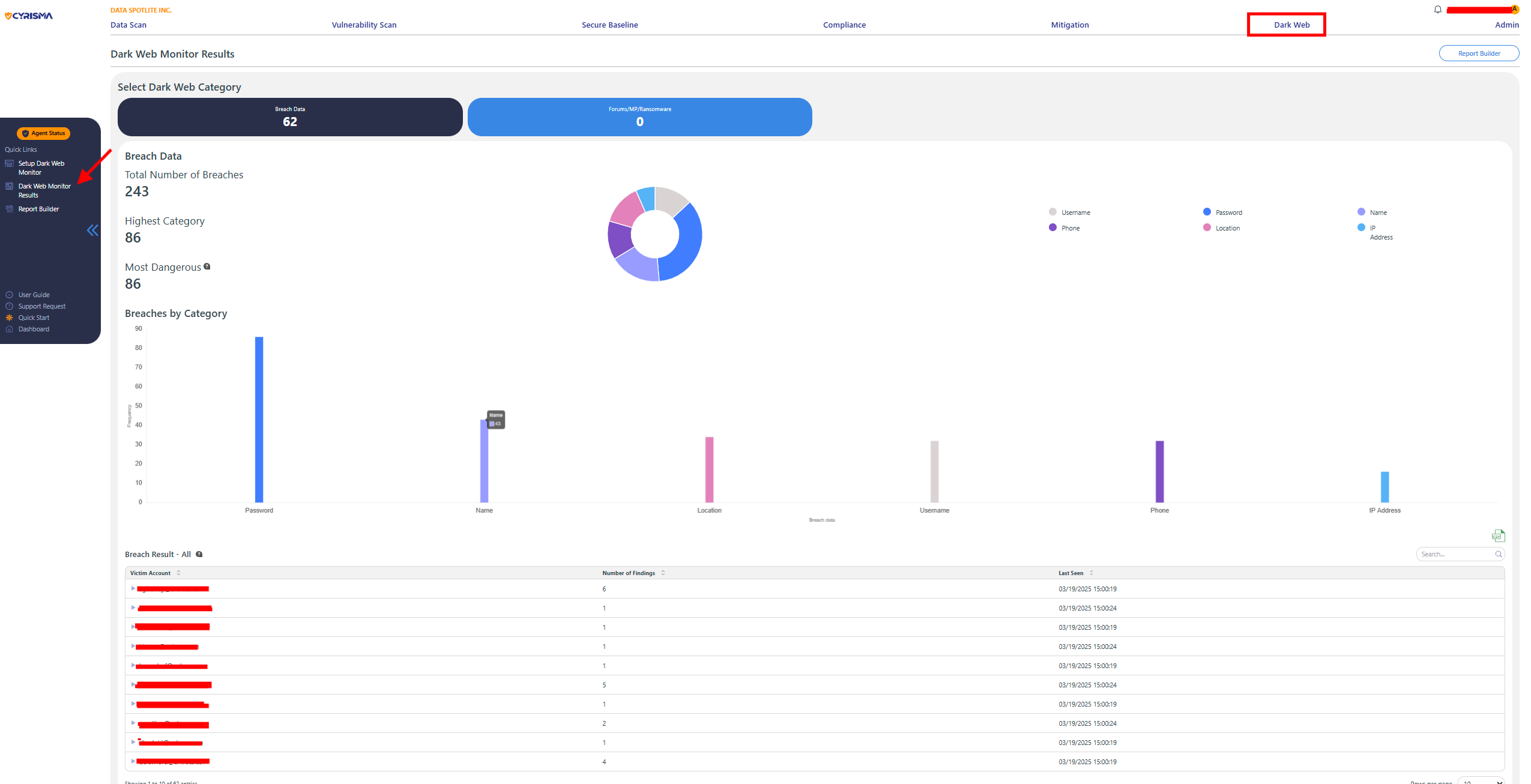This screenshot has width=1531, height=784.
Task: Click the search magnifier icon
Action: coord(1499,554)
